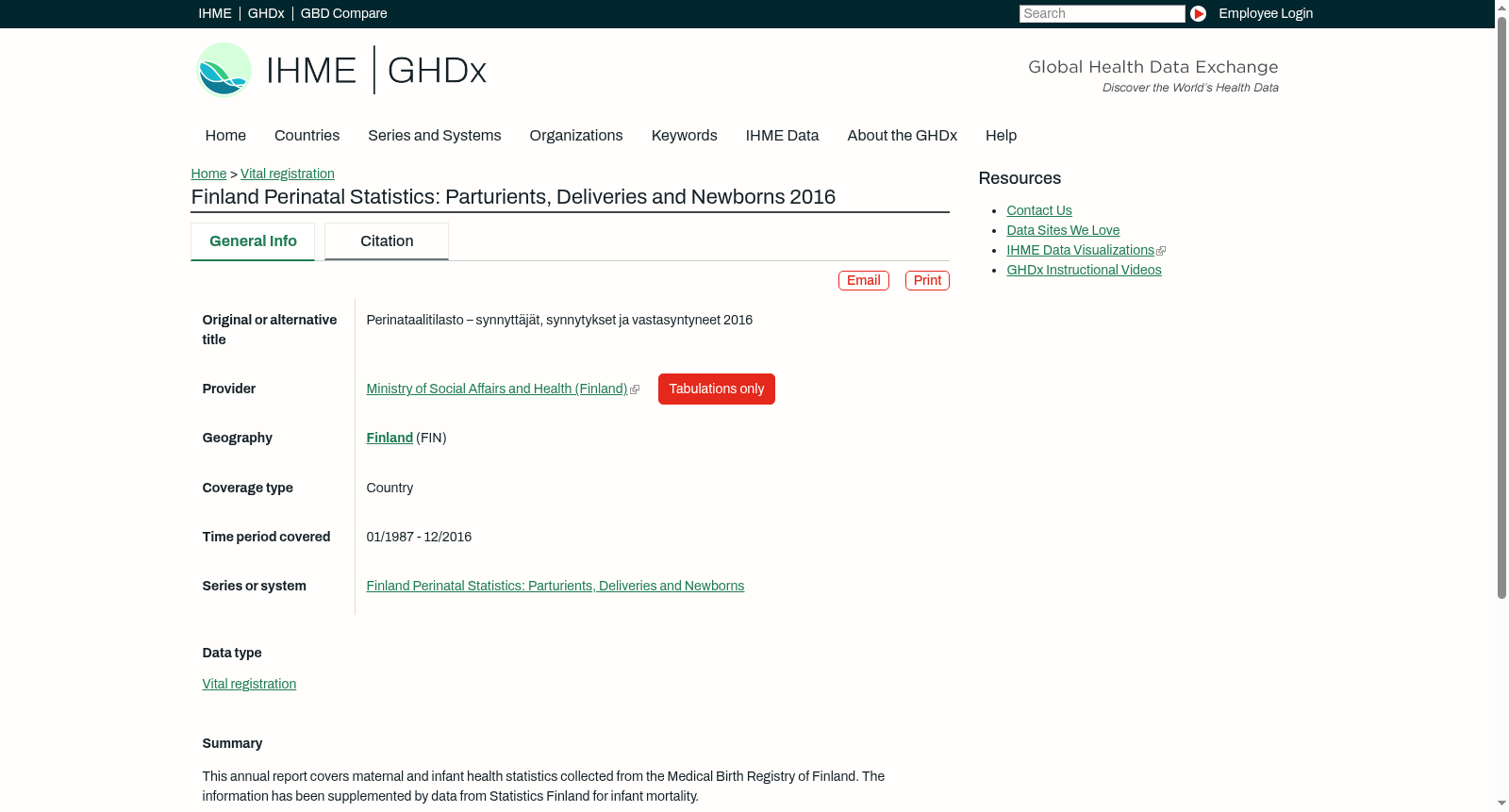
Task: Click the vertical page scrollbar thumb
Action: point(1501,307)
